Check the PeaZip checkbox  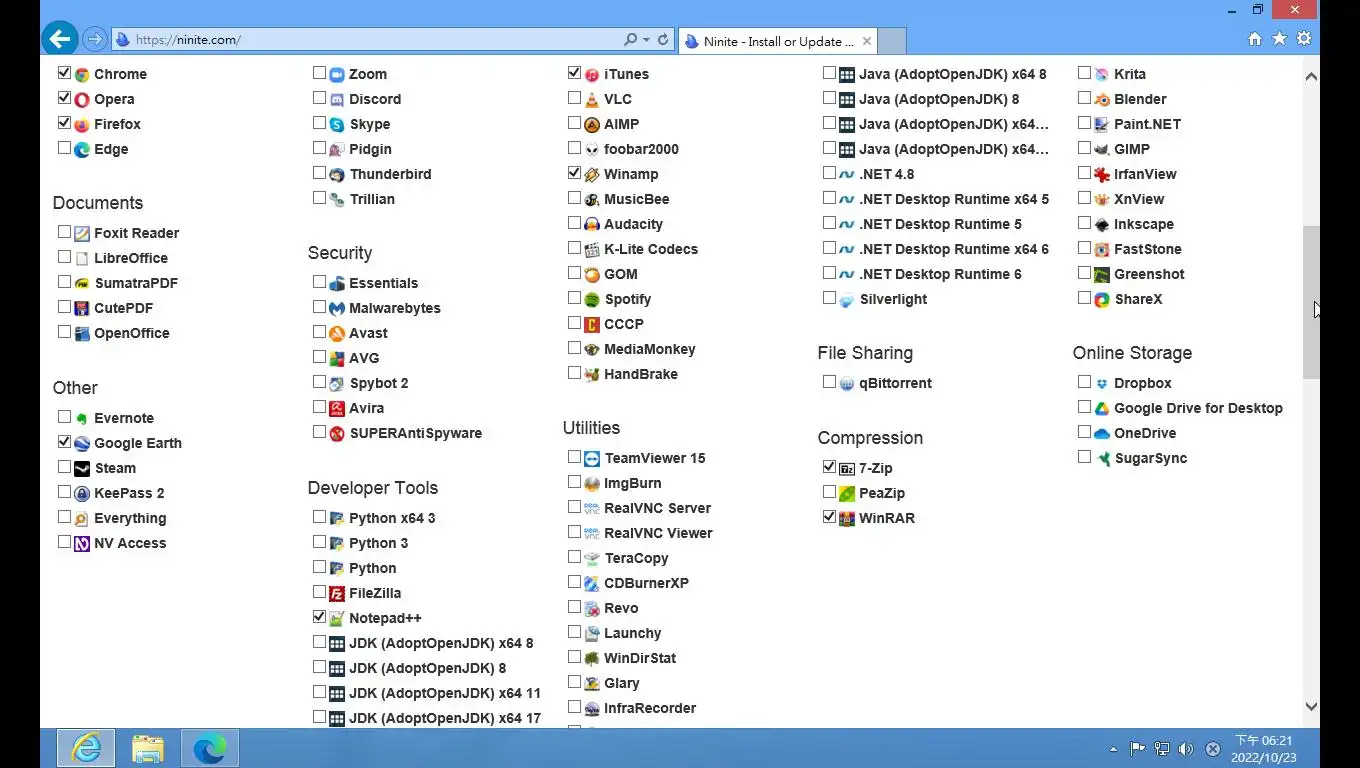(x=829, y=492)
